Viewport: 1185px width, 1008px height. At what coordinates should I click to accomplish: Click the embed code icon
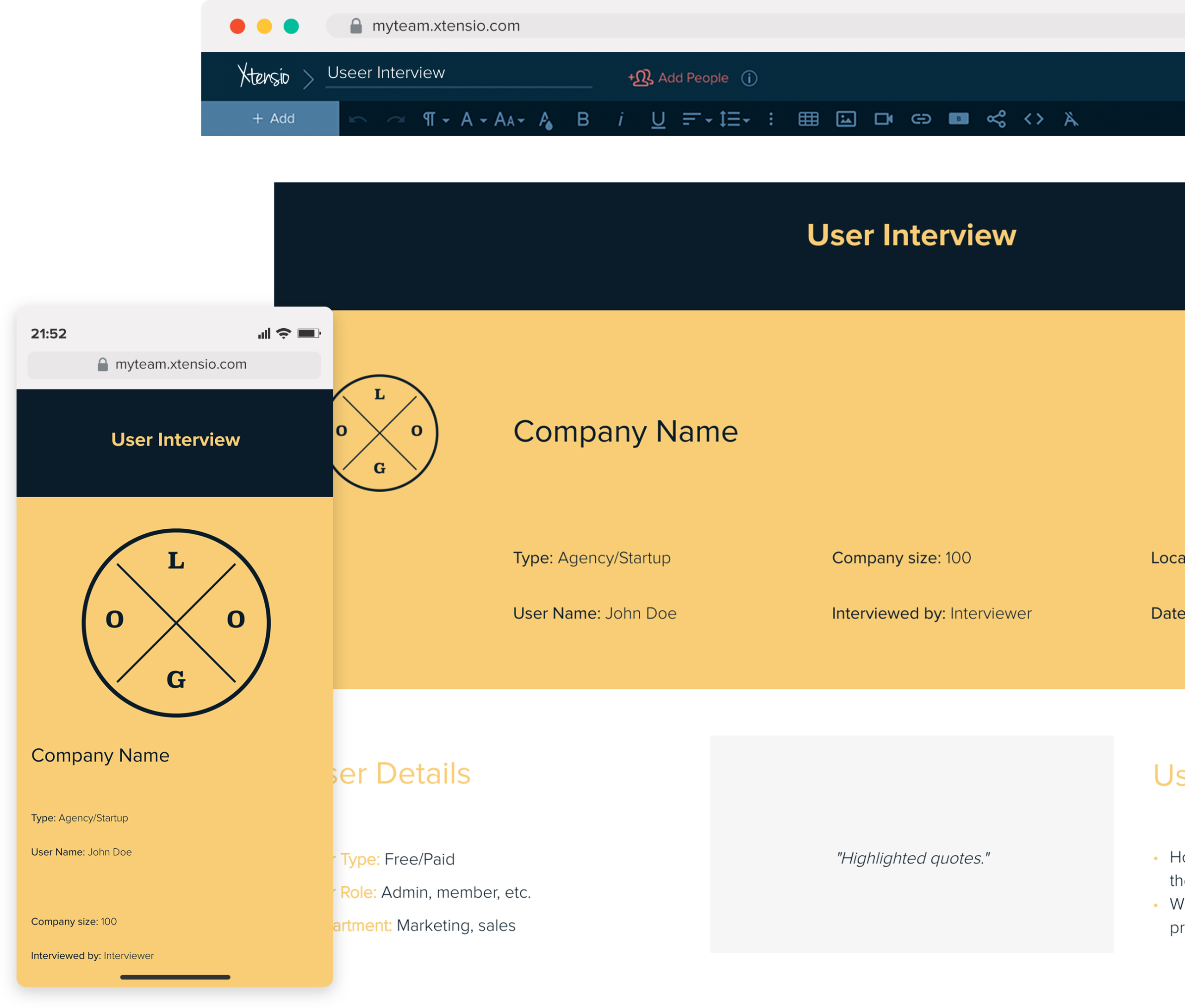(x=1034, y=119)
